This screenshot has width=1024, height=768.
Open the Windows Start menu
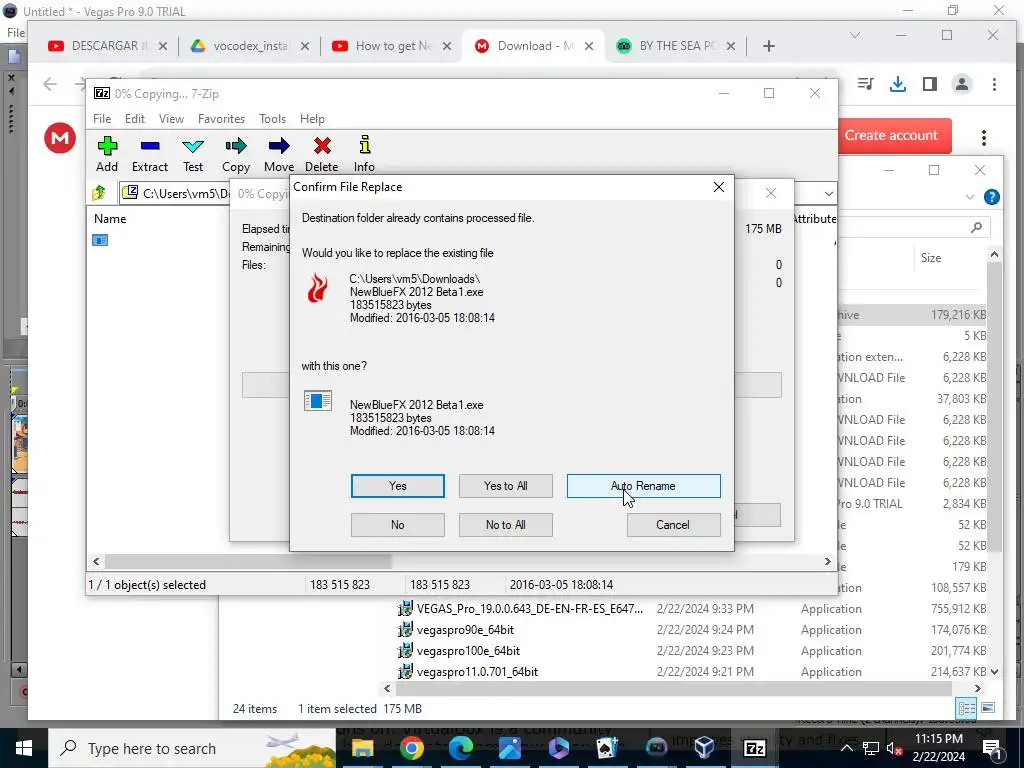(x=24, y=748)
